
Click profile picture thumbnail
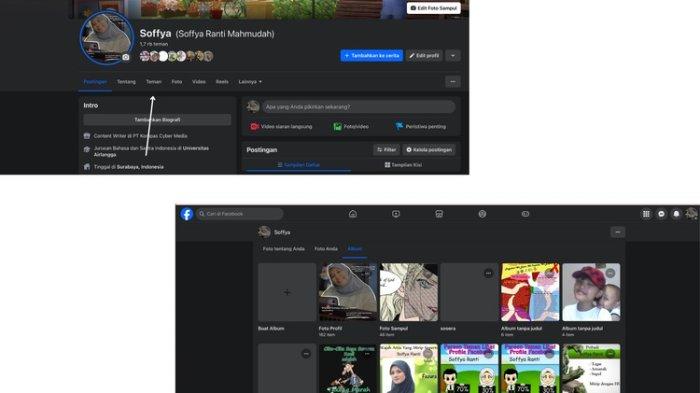[107, 38]
